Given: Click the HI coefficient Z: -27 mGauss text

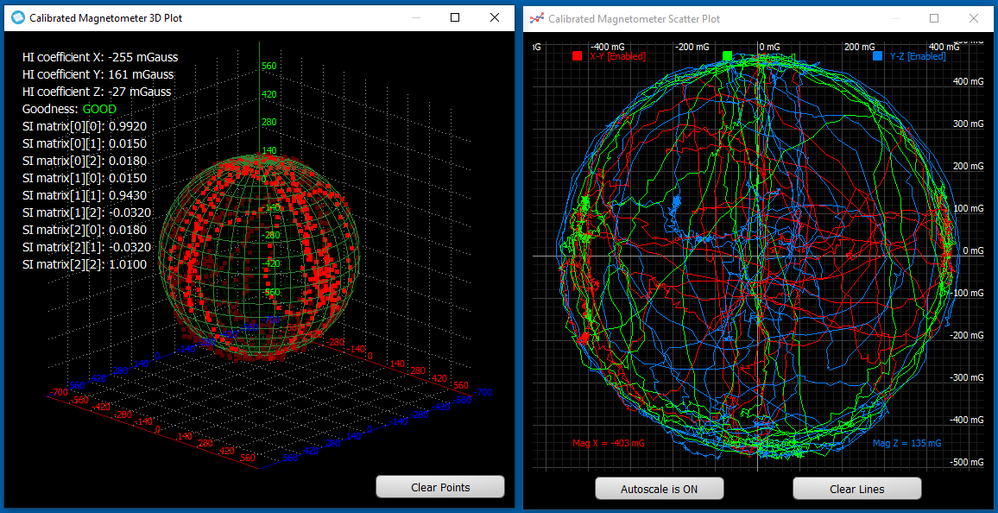Looking at the screenshot, I should click(97, 92).
